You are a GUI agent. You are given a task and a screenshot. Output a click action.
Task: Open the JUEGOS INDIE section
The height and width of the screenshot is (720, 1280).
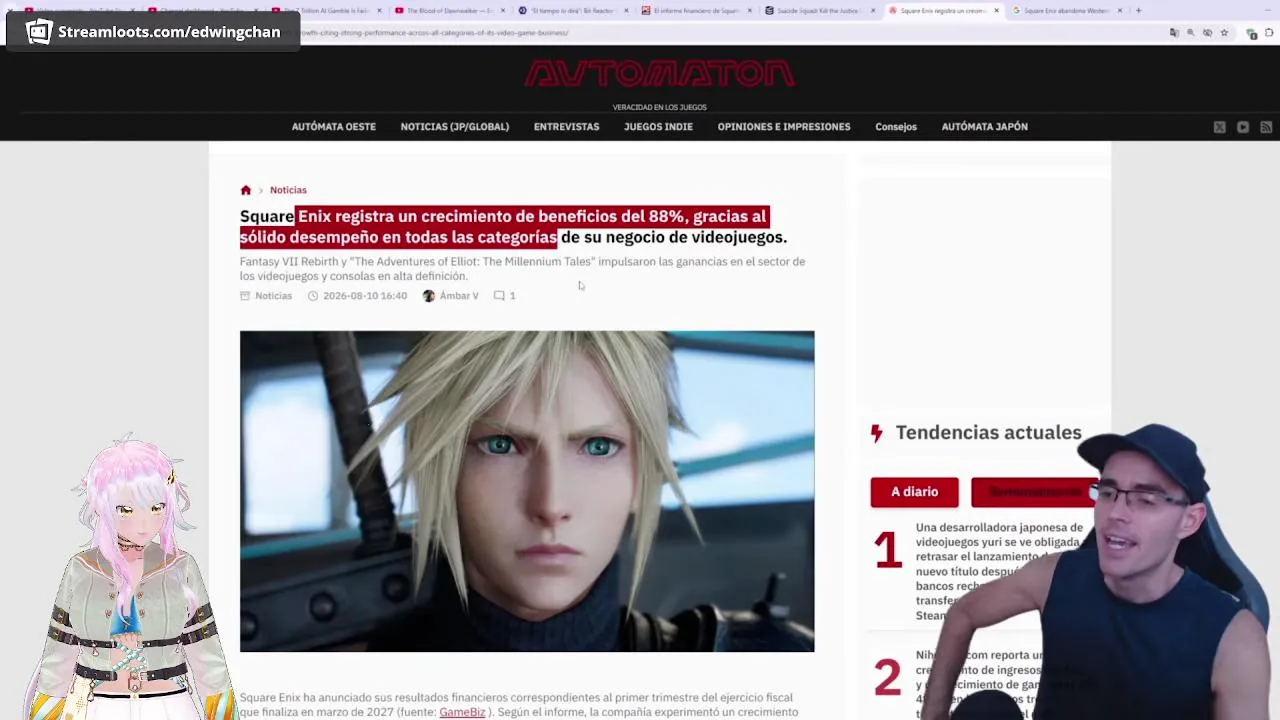658,127
